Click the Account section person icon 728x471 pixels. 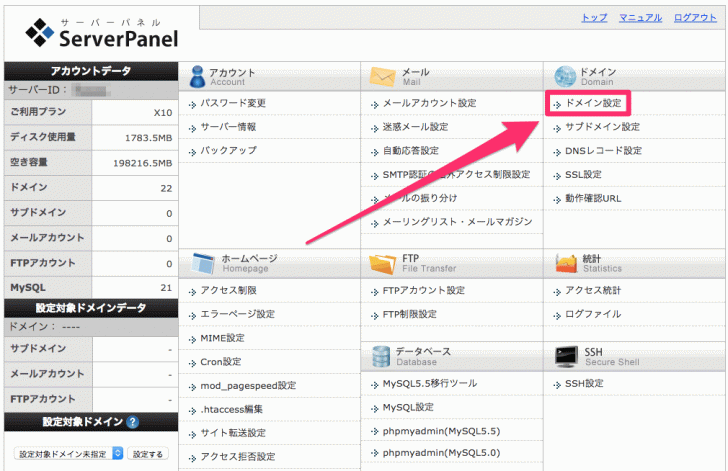point(196,77)
